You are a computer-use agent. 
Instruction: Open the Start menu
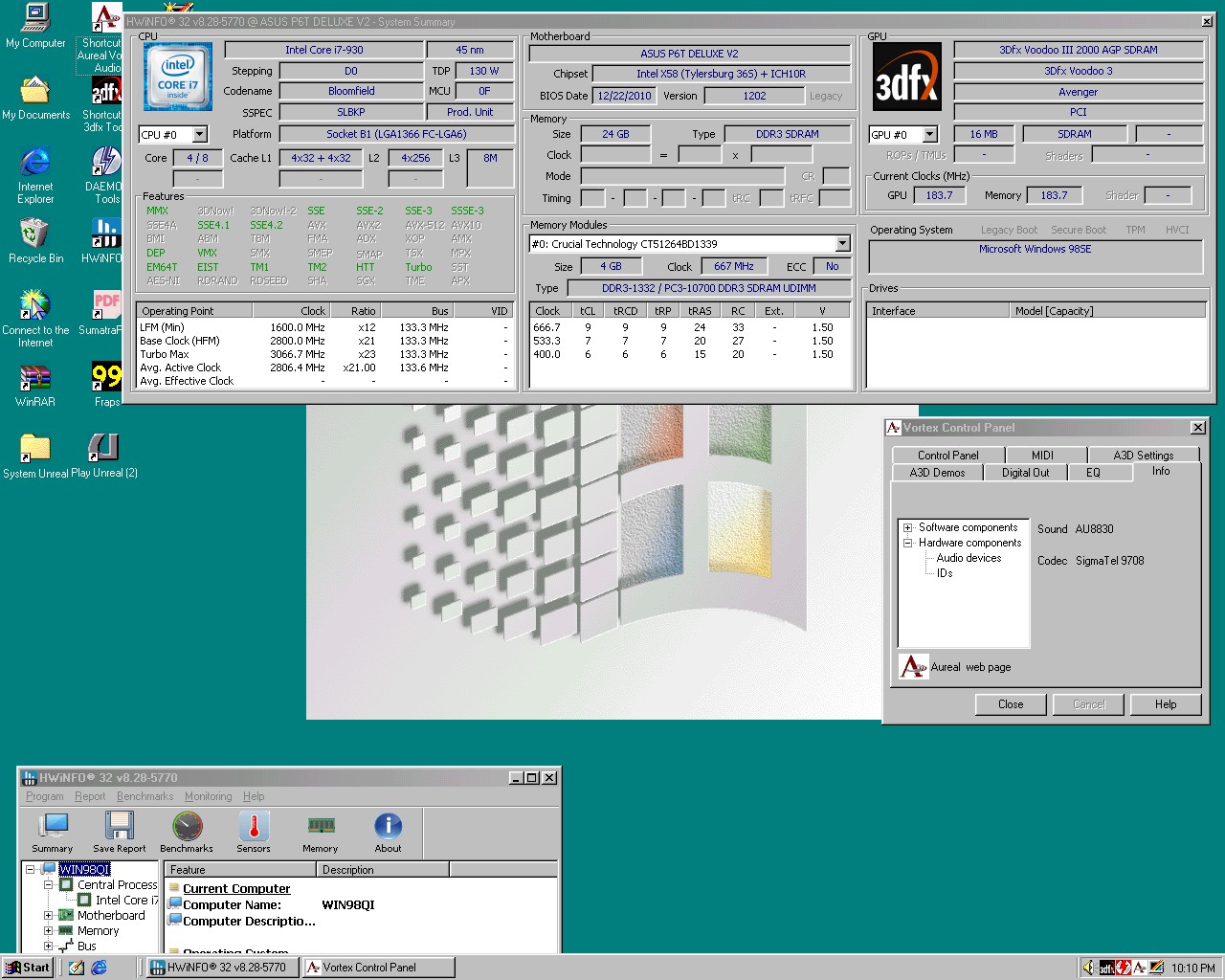coord(27,968)
